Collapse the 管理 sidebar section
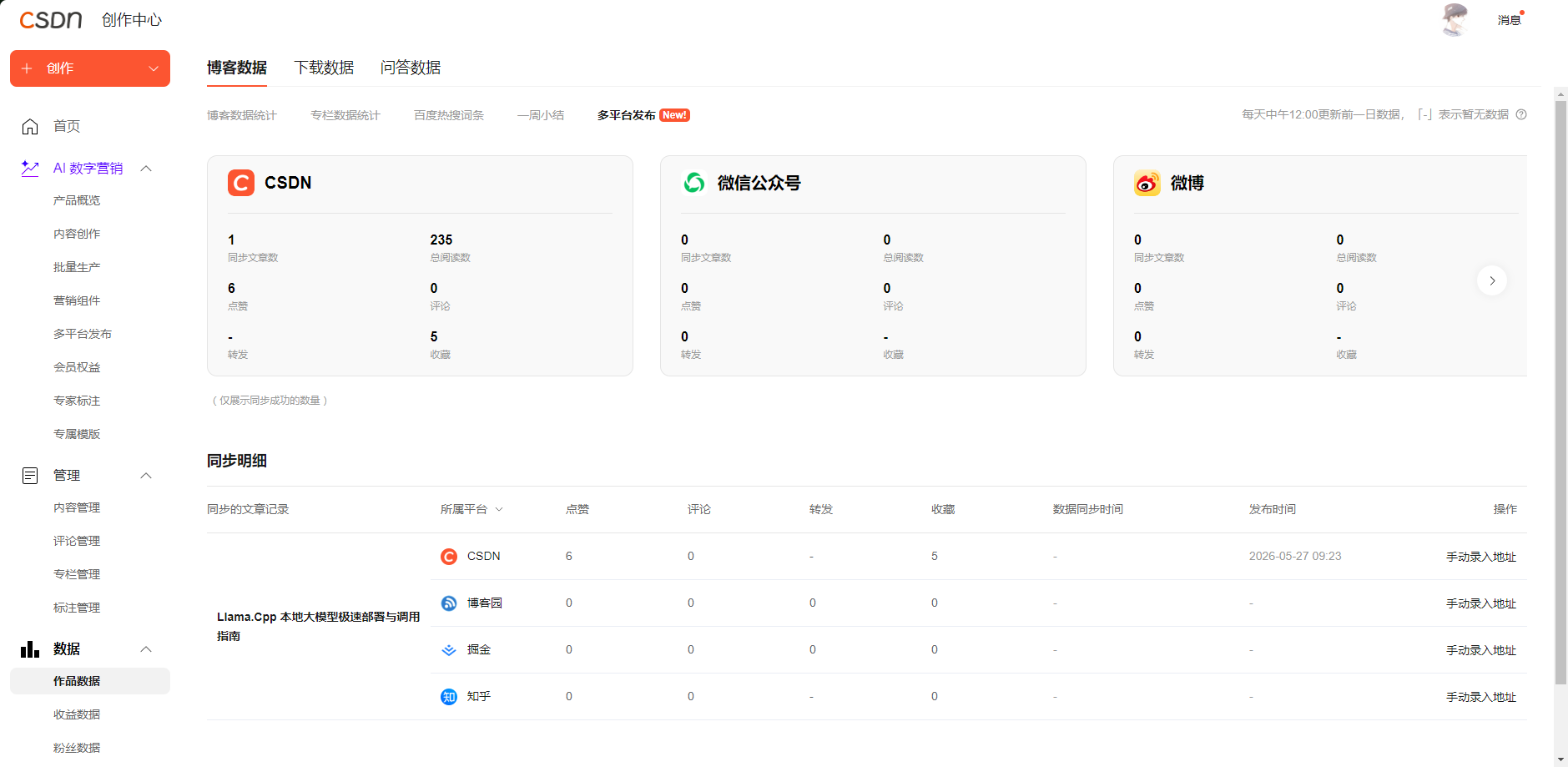The width and height of the screenshot is (1568, 767). pyautogui.click(x=146, y=476)
